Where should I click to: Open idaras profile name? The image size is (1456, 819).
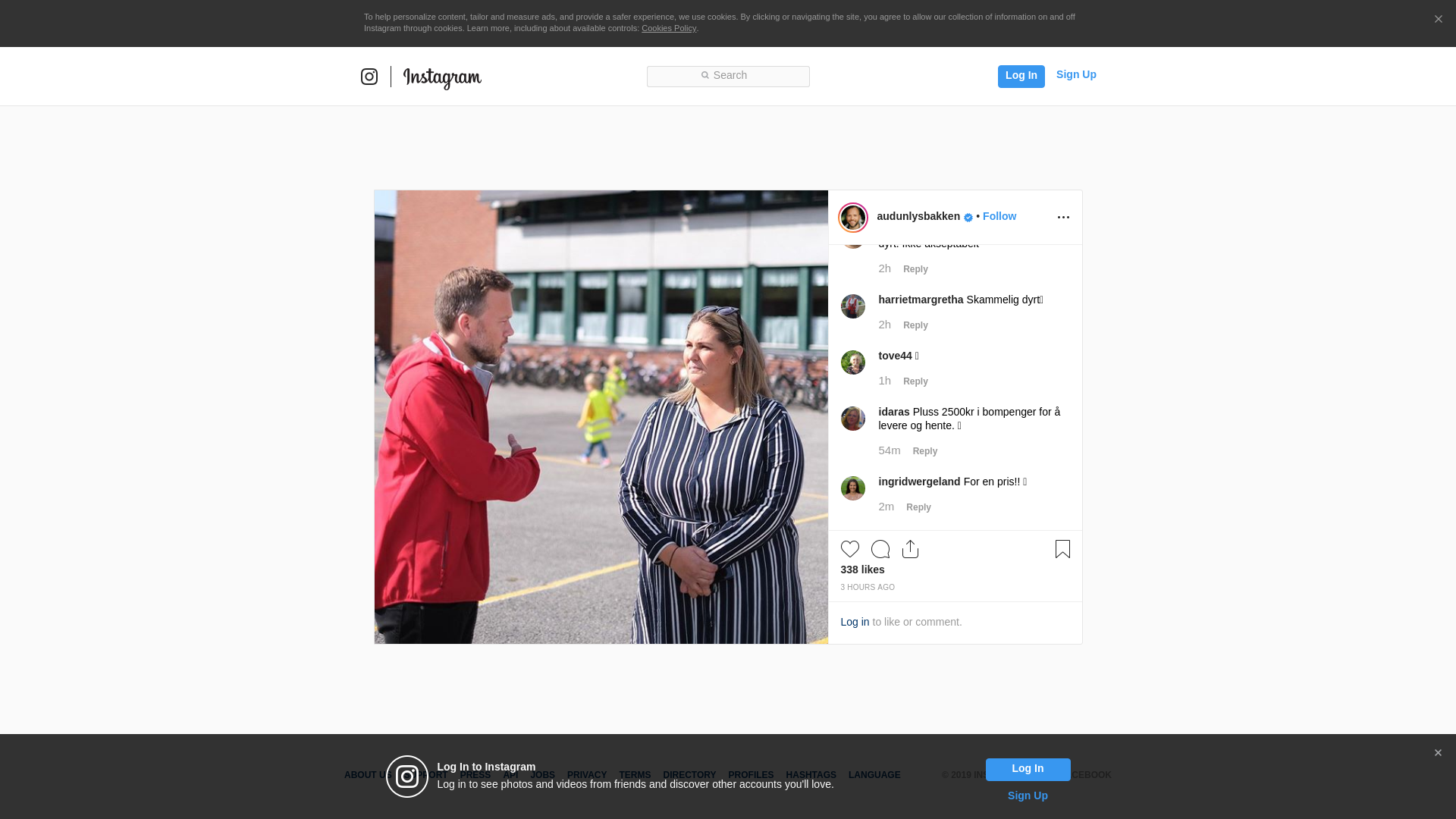[894, 412]
